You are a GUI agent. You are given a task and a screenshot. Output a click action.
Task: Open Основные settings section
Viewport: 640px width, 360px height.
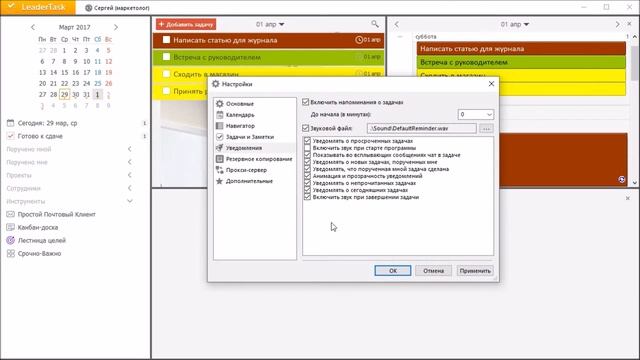coord(240,104)
